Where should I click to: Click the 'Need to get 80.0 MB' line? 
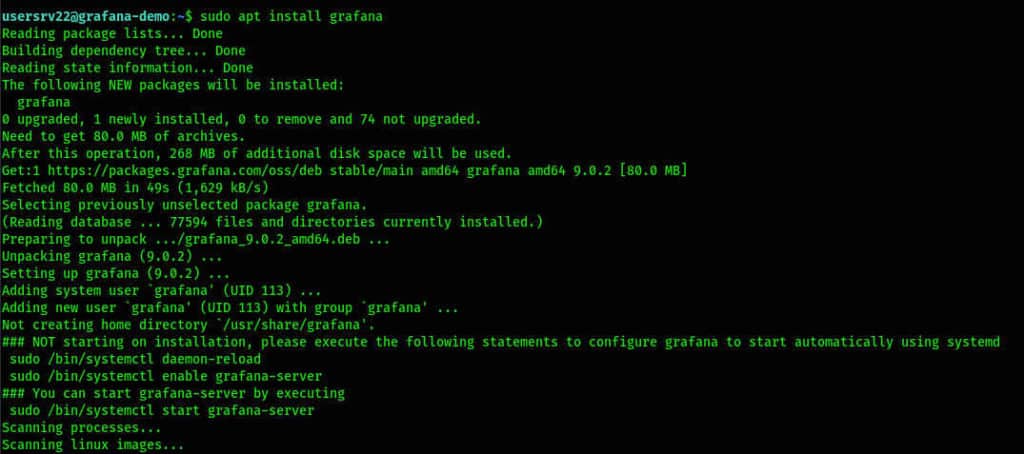[123, 137]
